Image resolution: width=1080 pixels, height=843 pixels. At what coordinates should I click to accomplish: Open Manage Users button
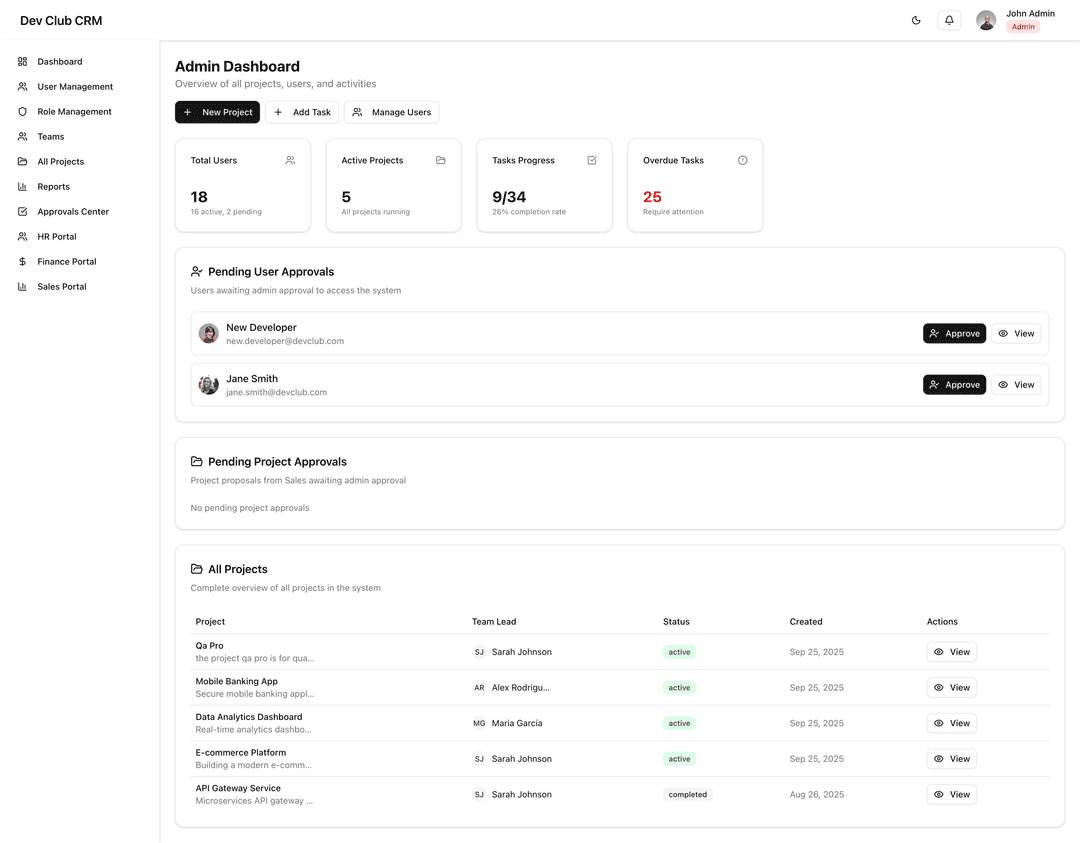391,112
